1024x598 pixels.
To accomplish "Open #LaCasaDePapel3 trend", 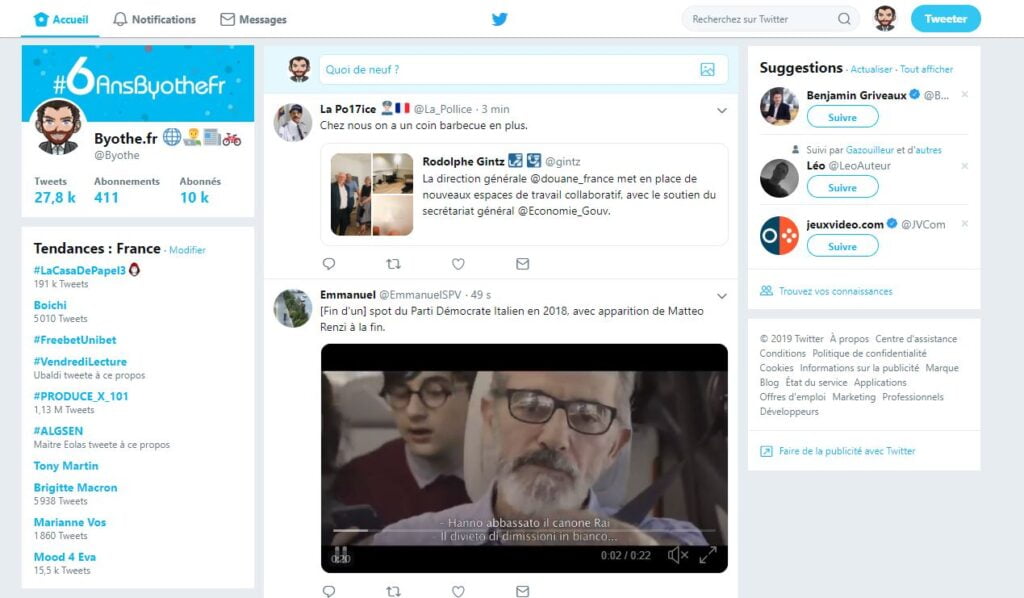I will (x=80, y=270).
